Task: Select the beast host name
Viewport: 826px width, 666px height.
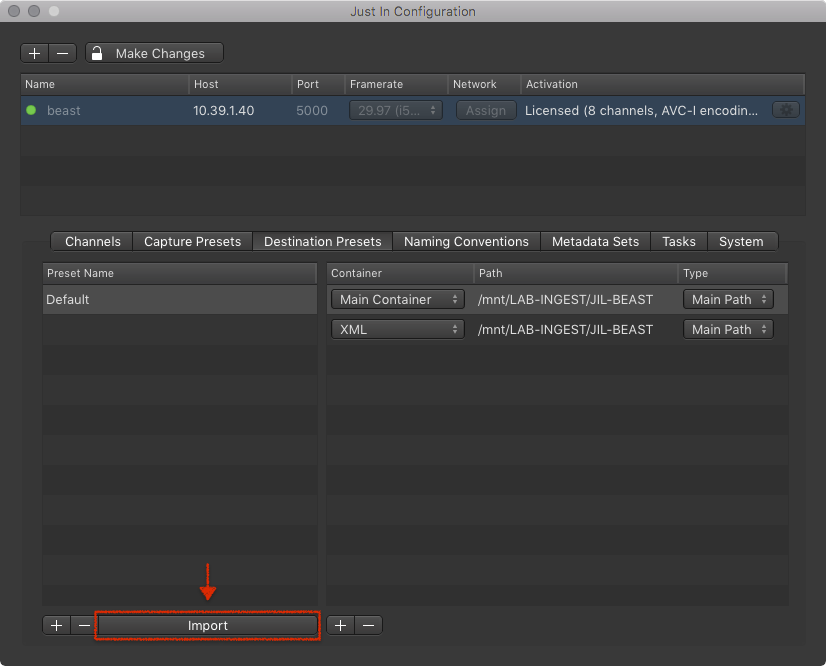Action: tap(64, 111)
